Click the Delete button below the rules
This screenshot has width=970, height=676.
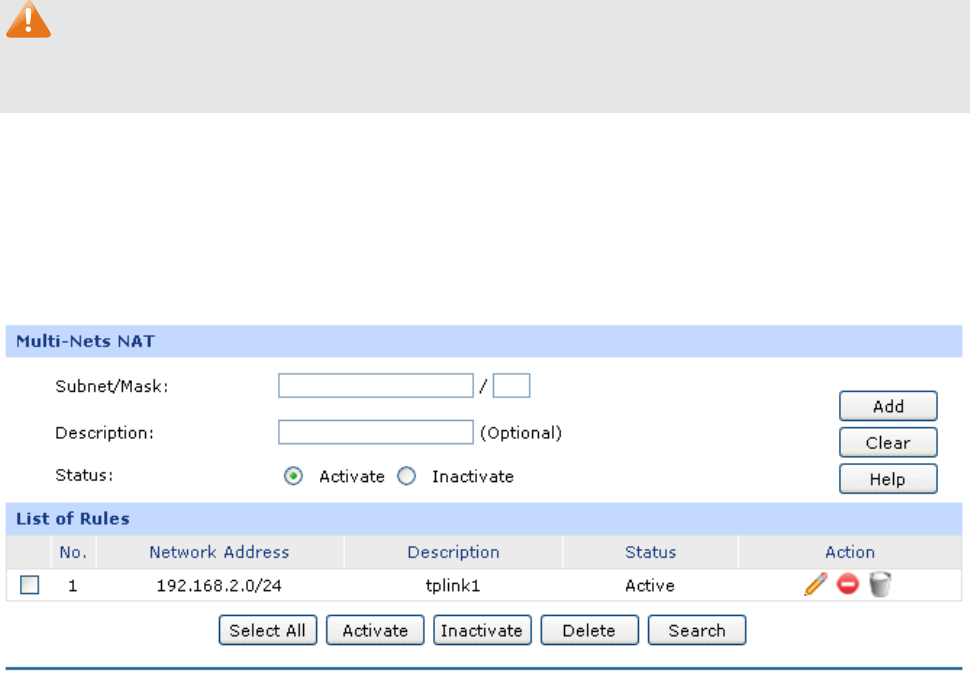point(589,630)
